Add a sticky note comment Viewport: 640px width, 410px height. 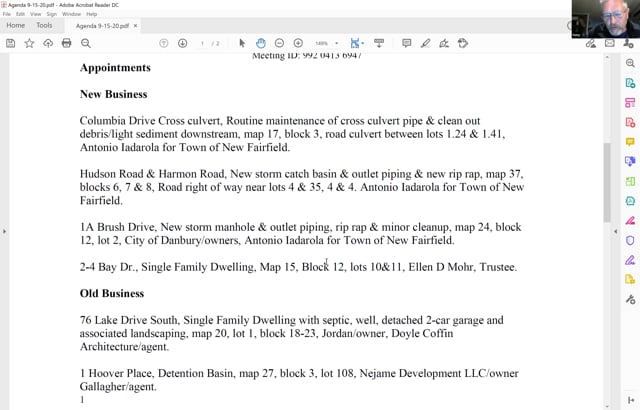tap(407, 43)
